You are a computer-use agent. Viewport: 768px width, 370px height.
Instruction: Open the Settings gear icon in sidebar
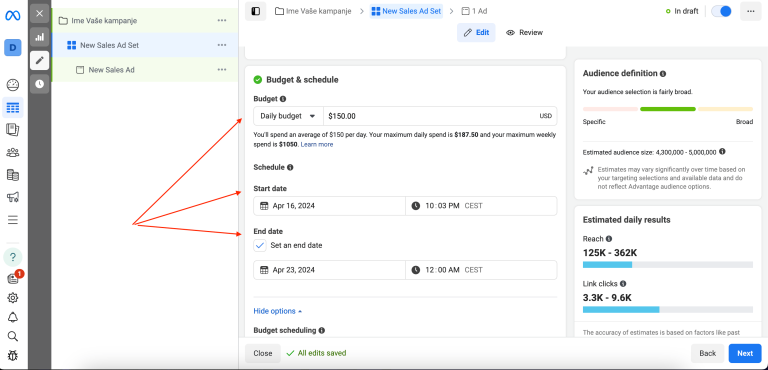(13, 297)
